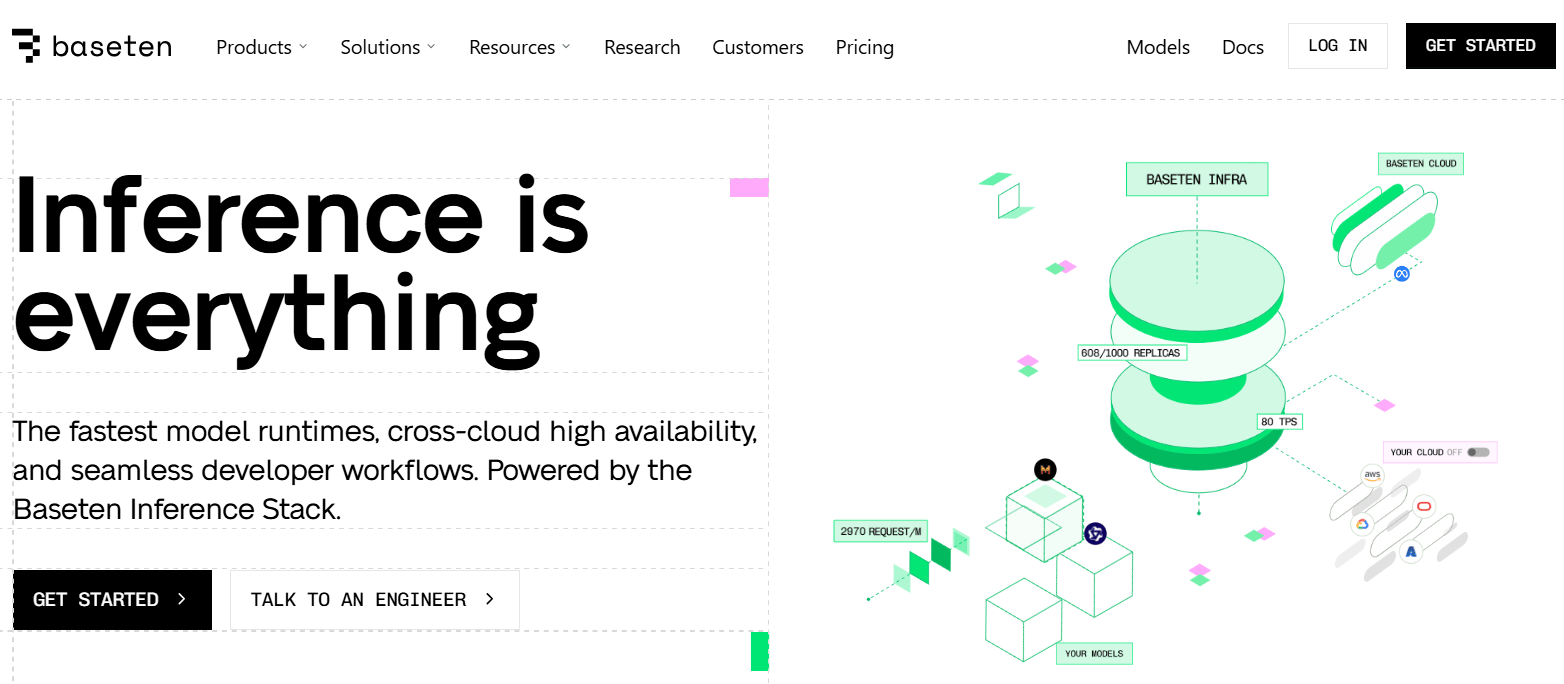1564x684 pixels.
Task: Click the AWS logo icon
Action: coord(1371,475)
